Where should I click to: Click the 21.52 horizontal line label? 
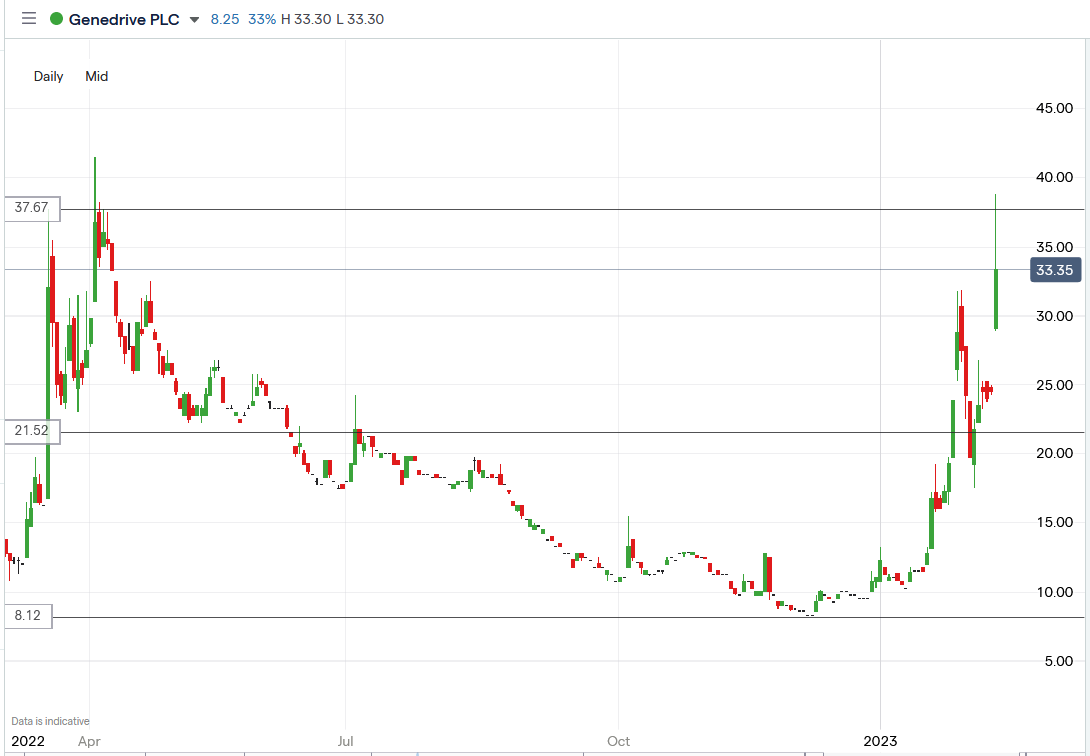click(32, 432)
